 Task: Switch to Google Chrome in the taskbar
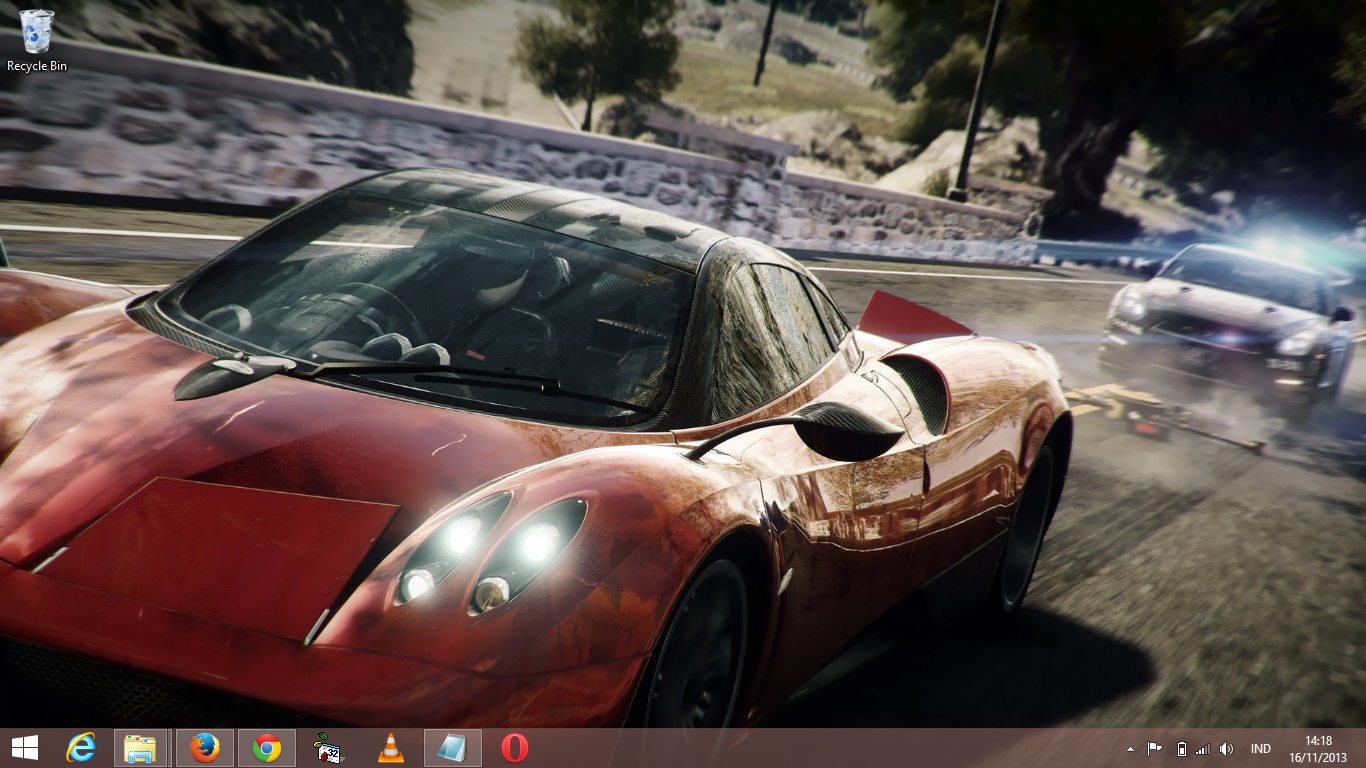267,748
